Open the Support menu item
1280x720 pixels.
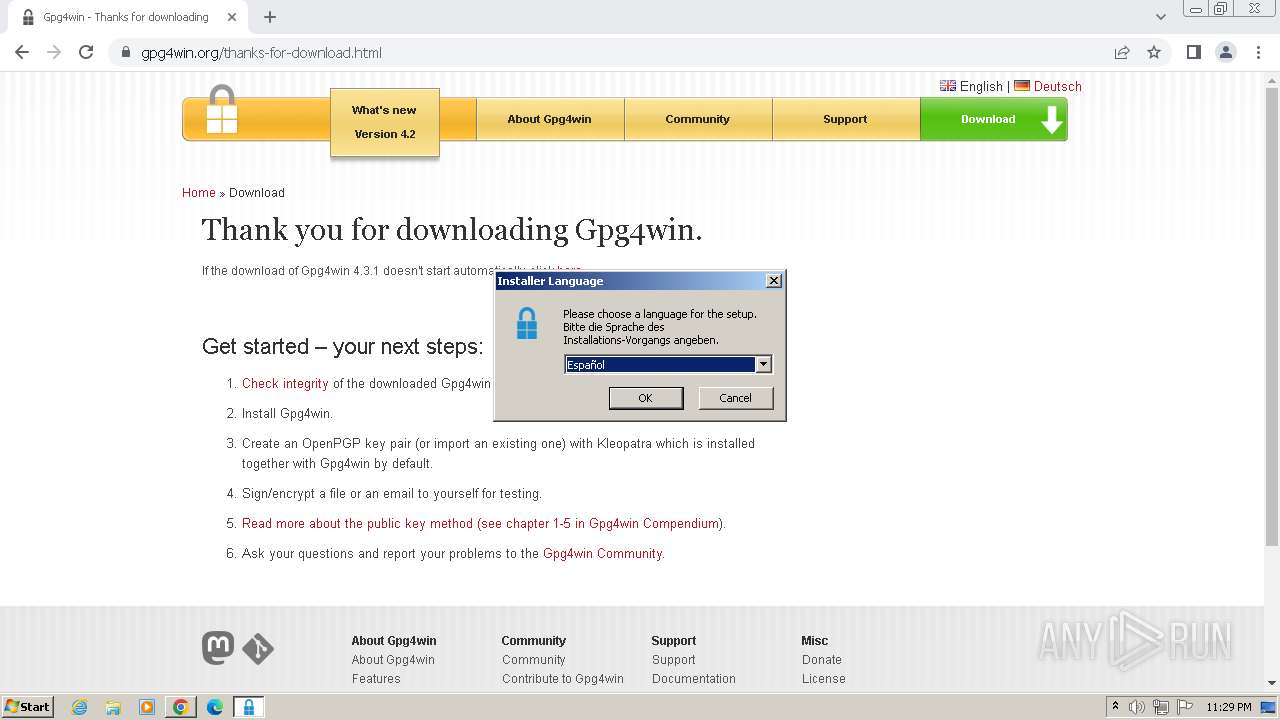pos(845,119)
